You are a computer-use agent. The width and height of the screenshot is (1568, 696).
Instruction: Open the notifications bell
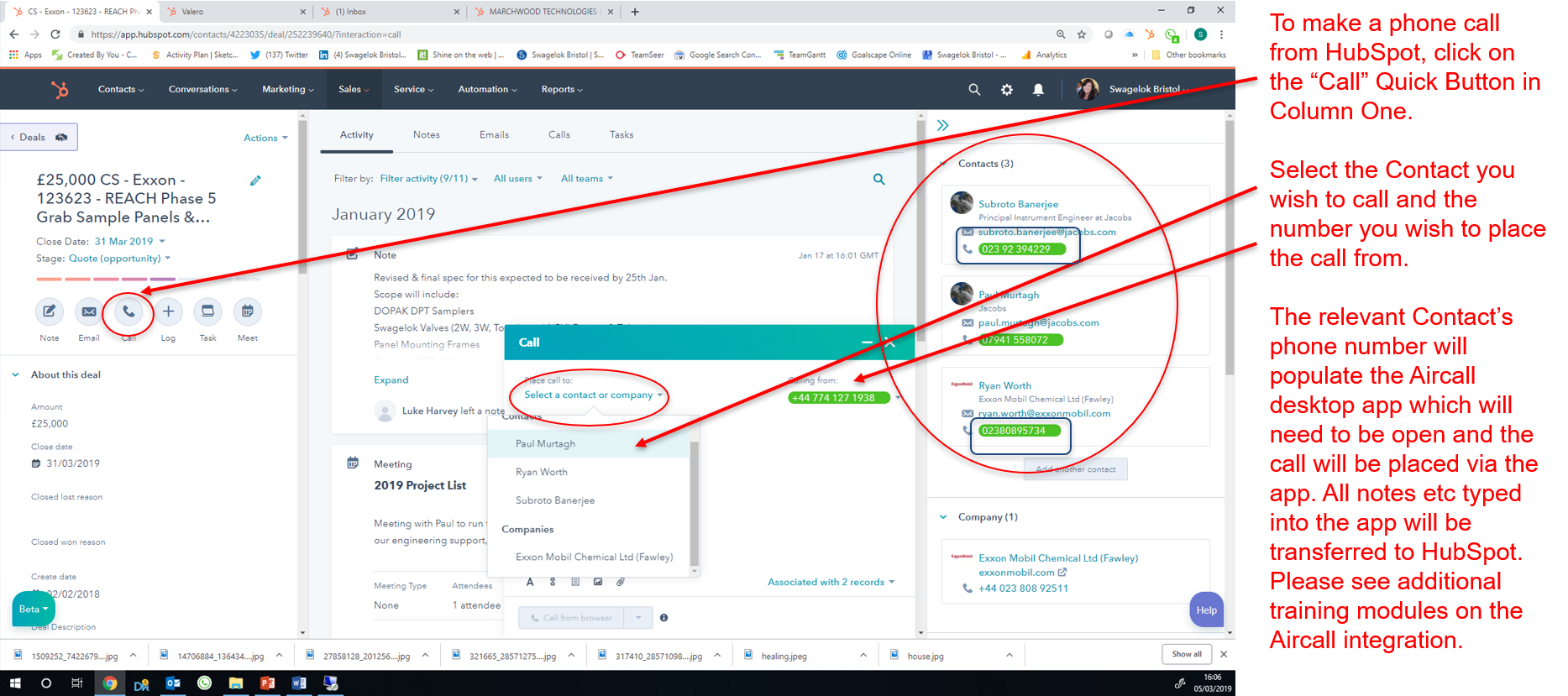pyautogui.click(x=1039, y=89)
